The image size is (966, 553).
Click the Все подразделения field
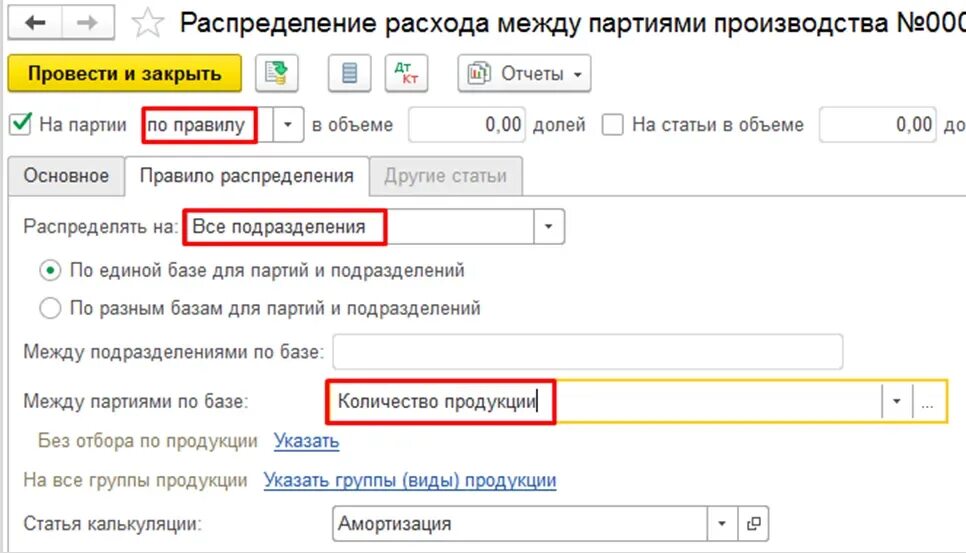pyautogui.click(x=359, y=227)
